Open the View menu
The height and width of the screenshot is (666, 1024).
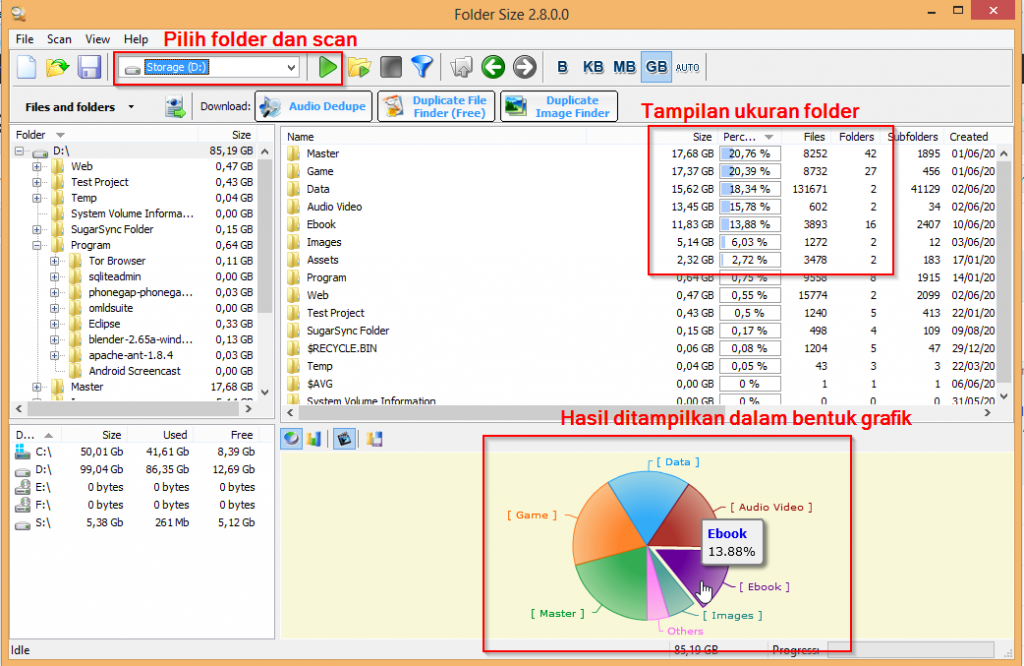[x=98, y=39]
